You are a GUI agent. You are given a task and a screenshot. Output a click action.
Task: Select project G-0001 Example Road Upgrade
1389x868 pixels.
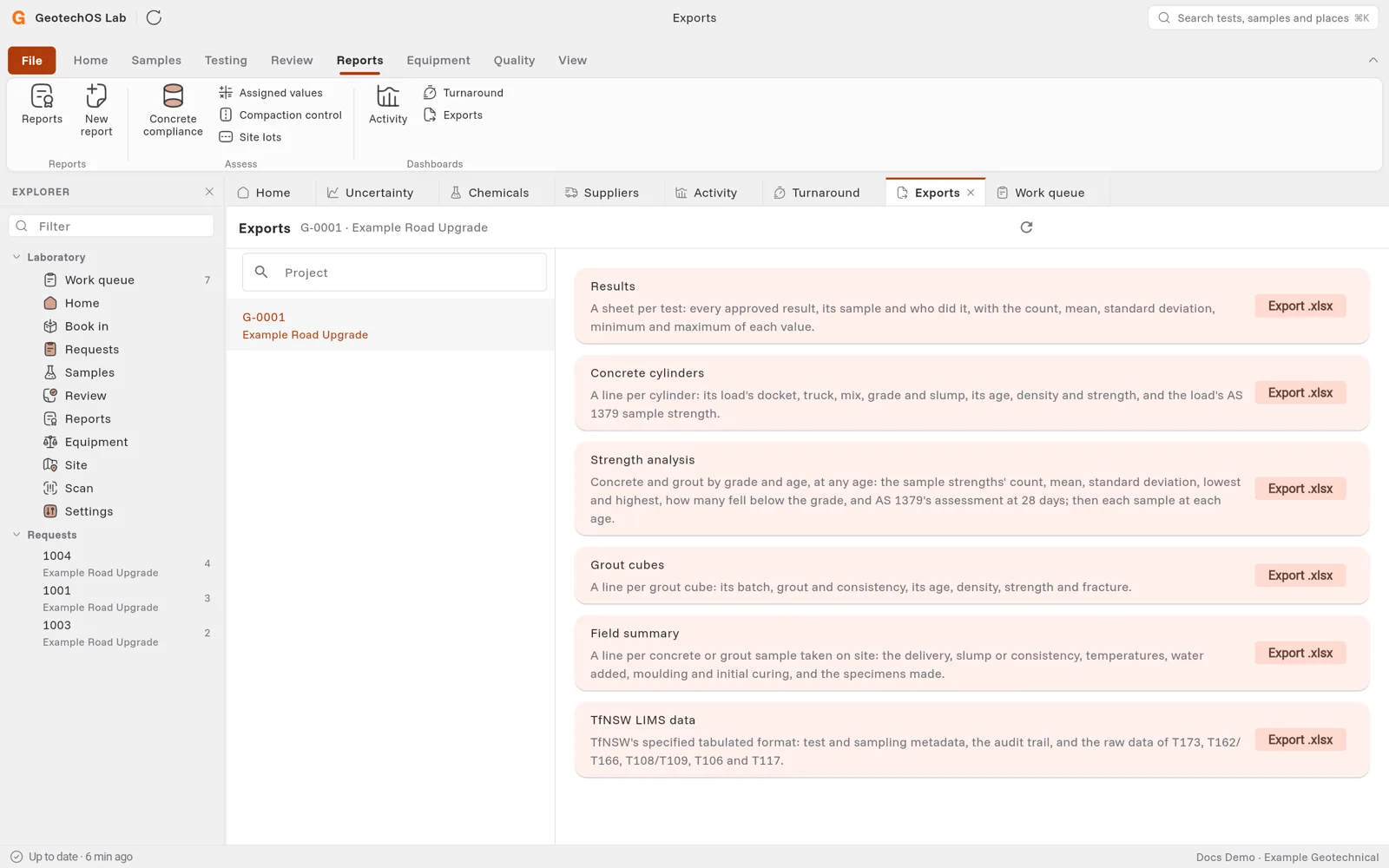[x=391, y=325]
